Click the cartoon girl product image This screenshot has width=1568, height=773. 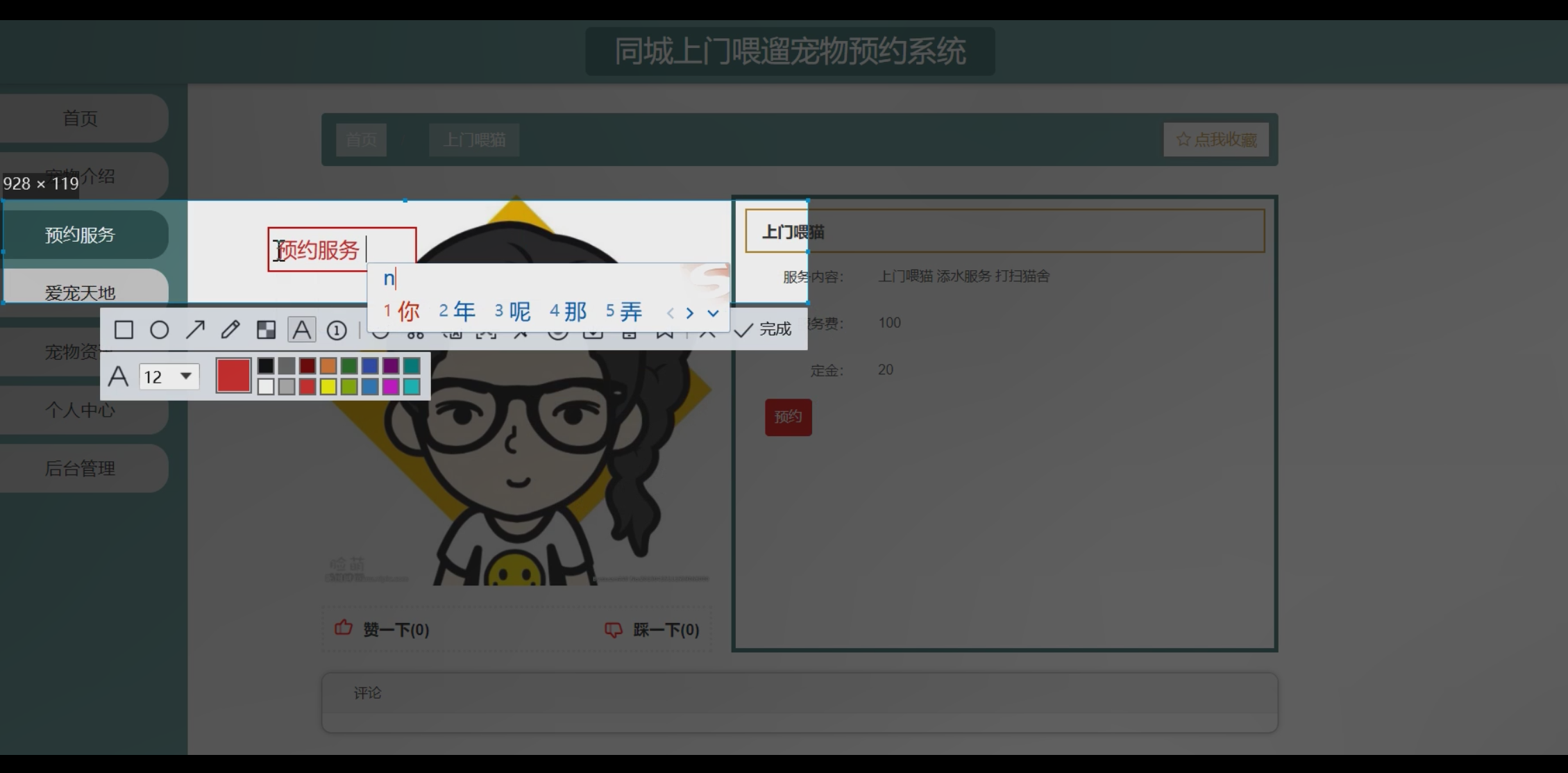(516, 390)
